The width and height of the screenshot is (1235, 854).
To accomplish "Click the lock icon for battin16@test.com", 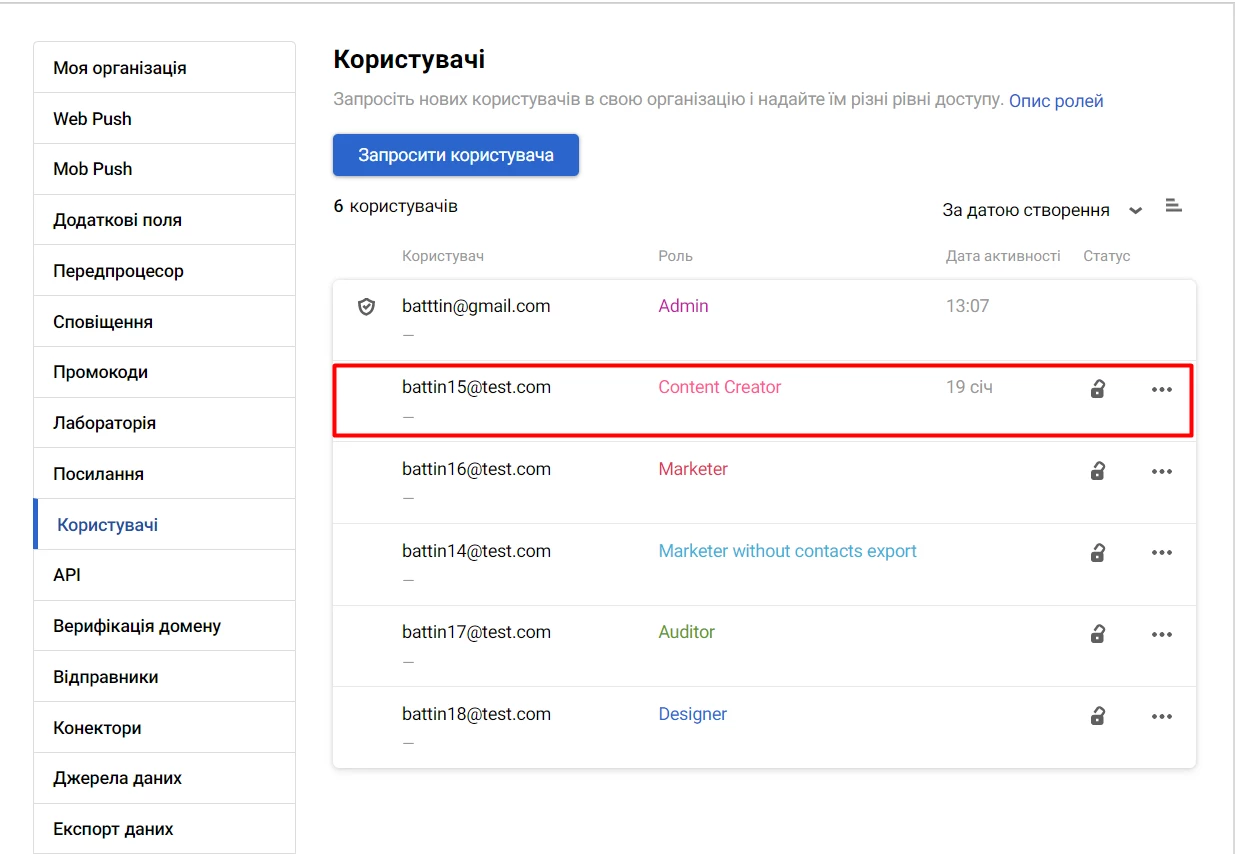I will (1097, 471).
